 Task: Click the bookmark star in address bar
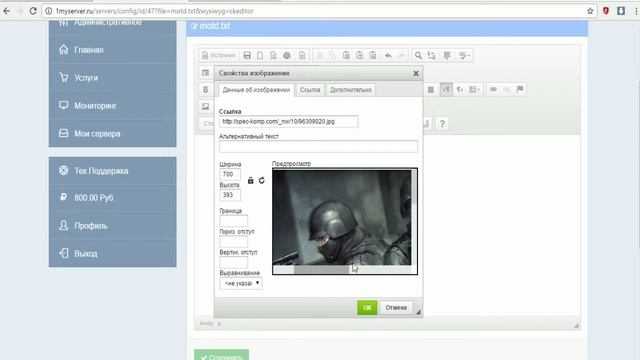(x=590, y=11)
